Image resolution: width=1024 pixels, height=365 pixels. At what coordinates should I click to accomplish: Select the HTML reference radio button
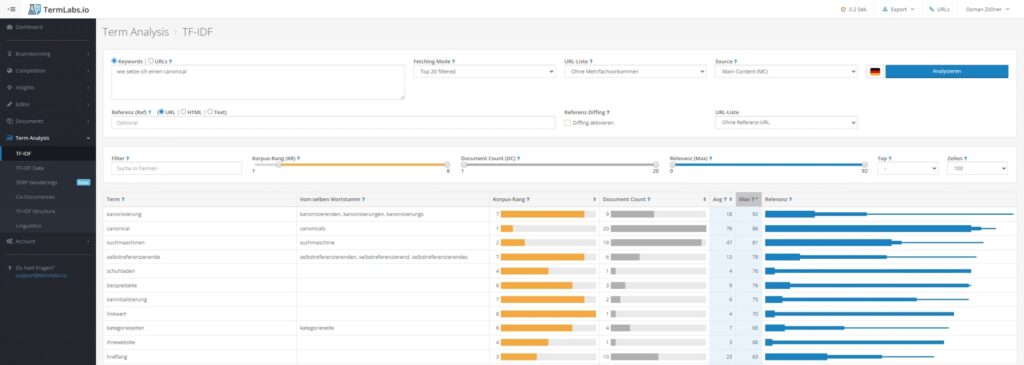pyautogui.click(x=184, y=112)
